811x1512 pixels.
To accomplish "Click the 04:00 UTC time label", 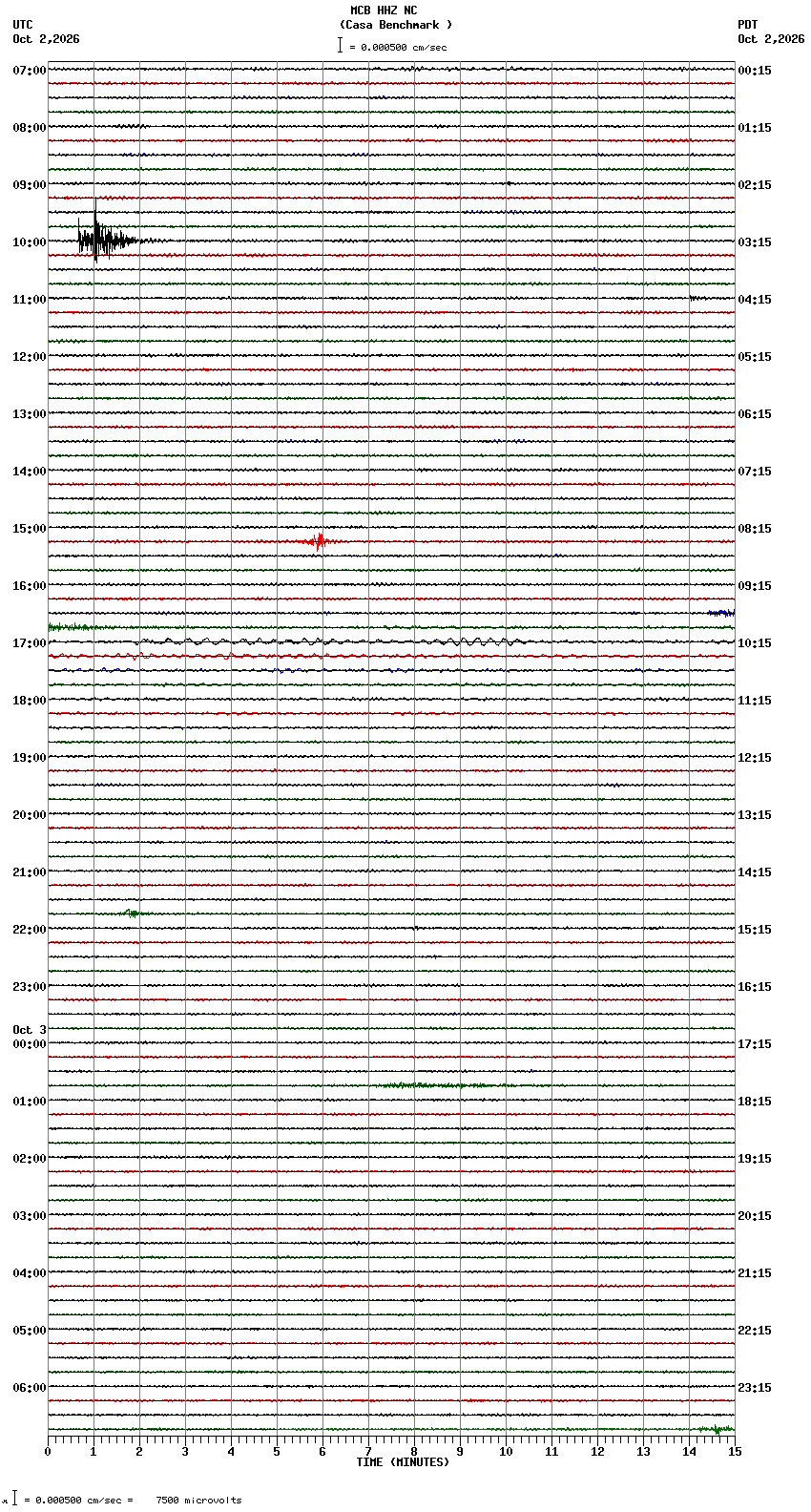I will pyautogui.click(x=30, y=1273).
